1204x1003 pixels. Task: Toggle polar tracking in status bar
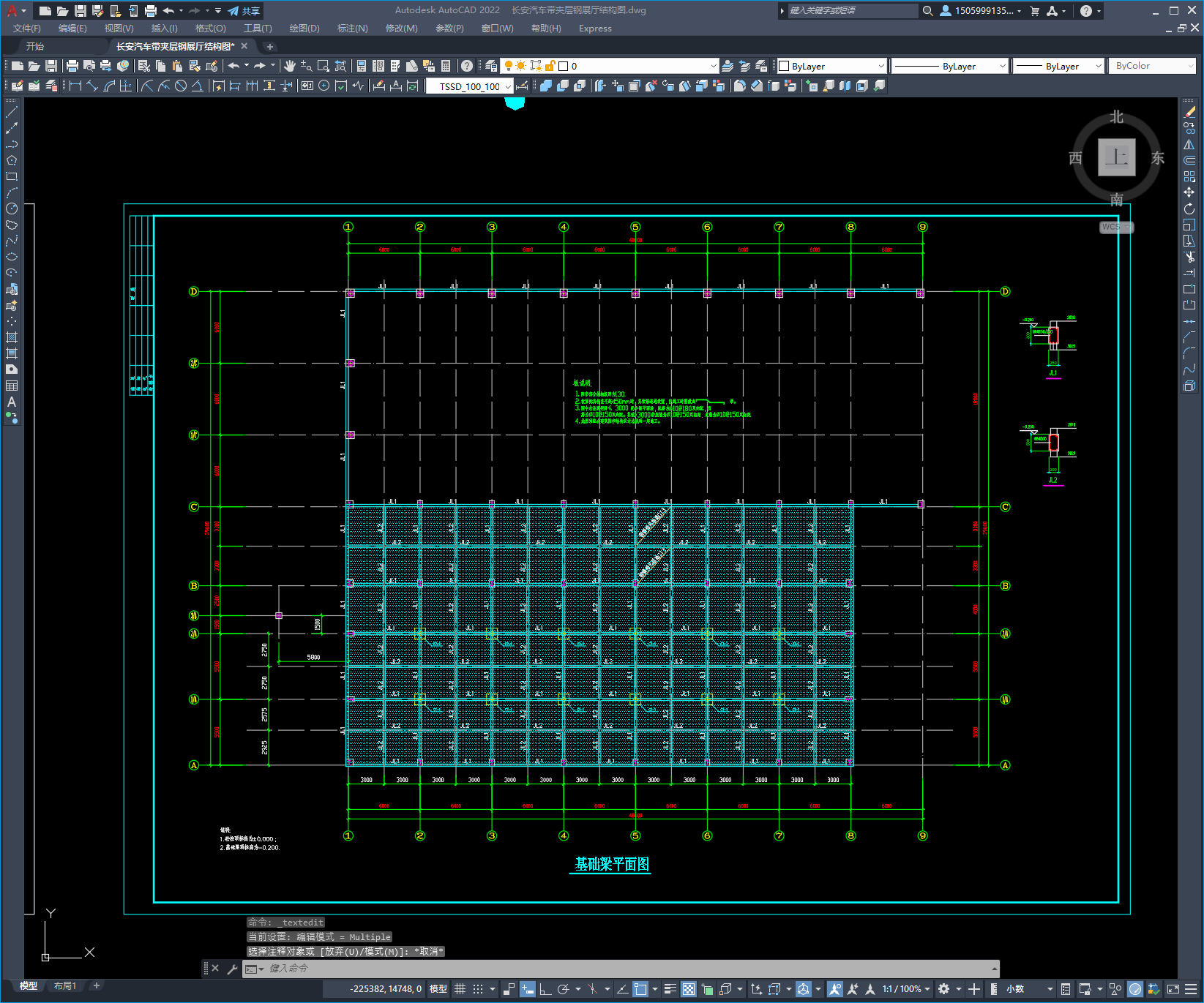563,989
